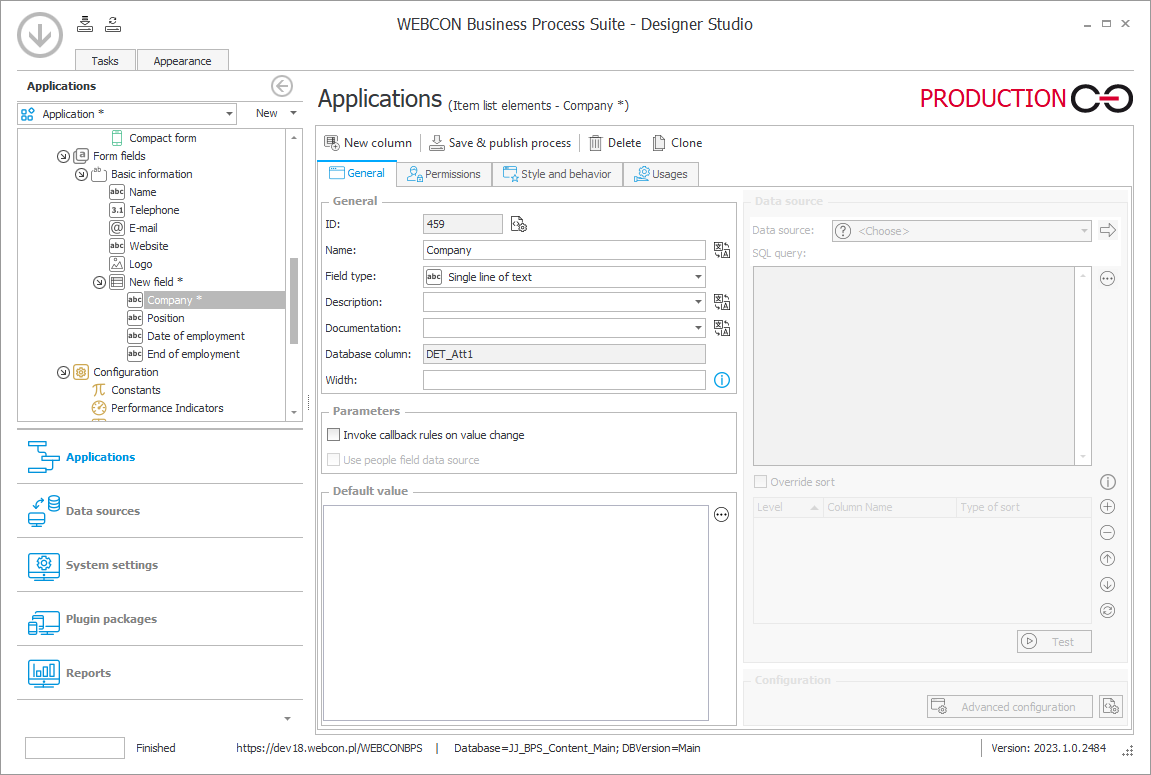Switch to the Tasks tab
1151x775 pixels.
click(x=105, y=61)
